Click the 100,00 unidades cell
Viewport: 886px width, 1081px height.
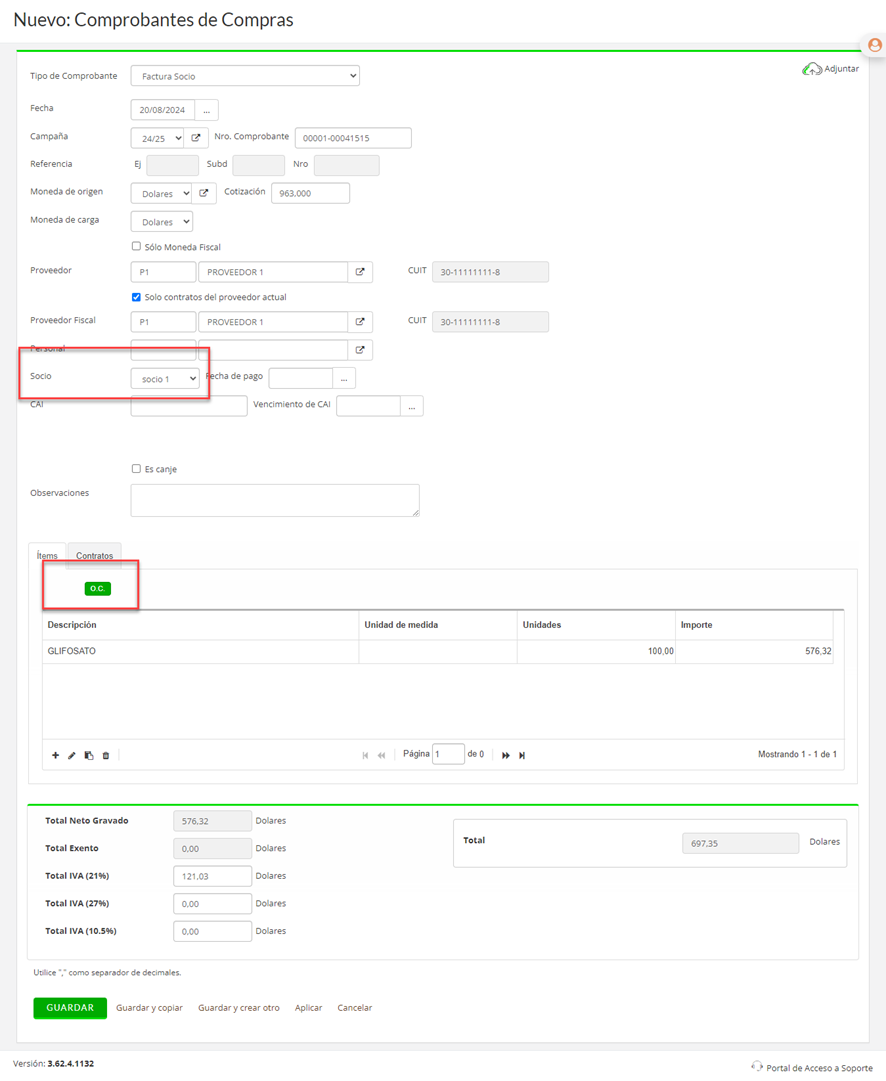pyautogui.click(x=596, y=651)
